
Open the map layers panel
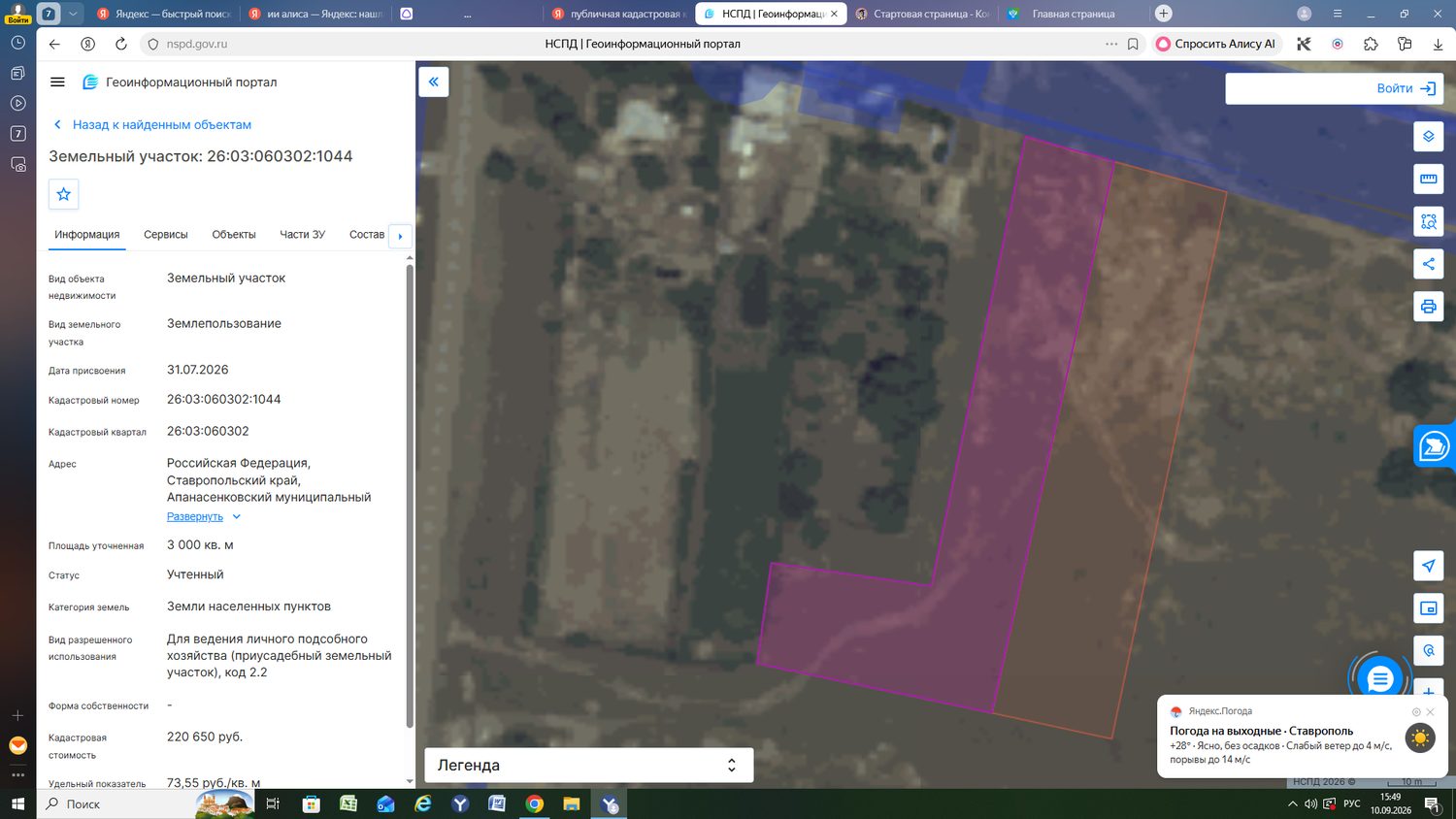point(1428,136)
